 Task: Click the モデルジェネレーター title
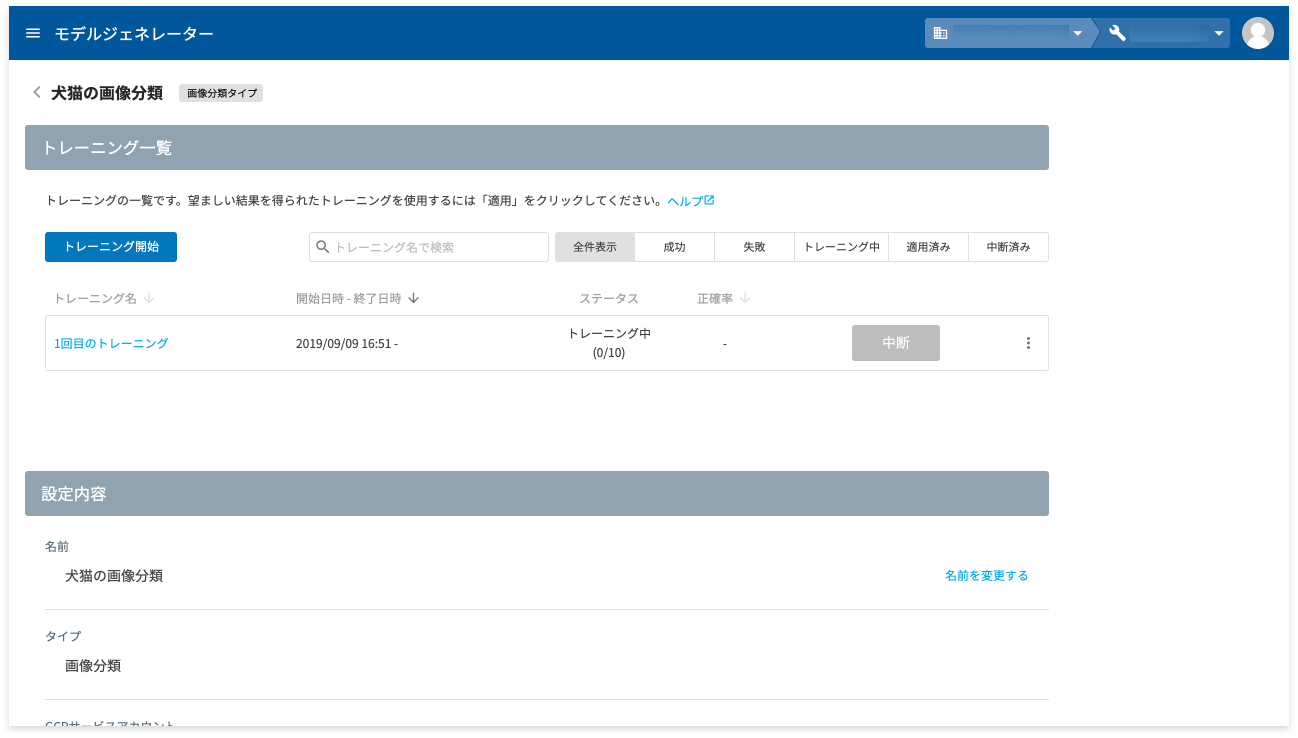134,33
